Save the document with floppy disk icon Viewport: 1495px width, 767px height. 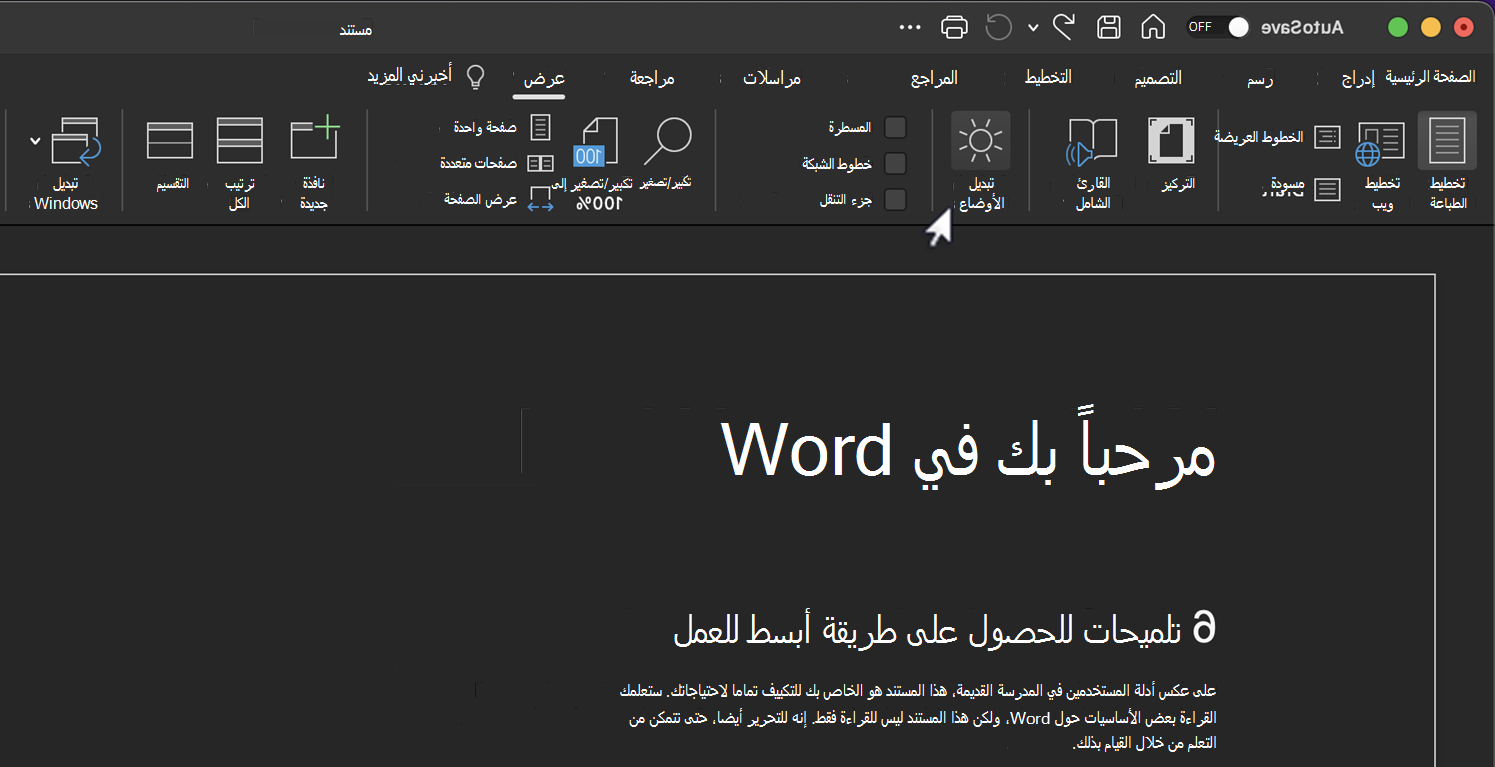[x=1108, y=27]
